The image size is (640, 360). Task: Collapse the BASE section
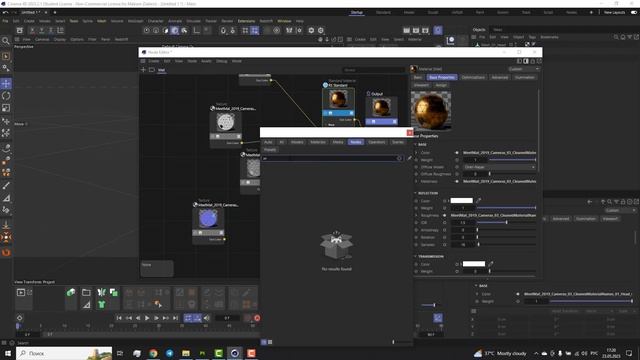click(x=416, y=144)
